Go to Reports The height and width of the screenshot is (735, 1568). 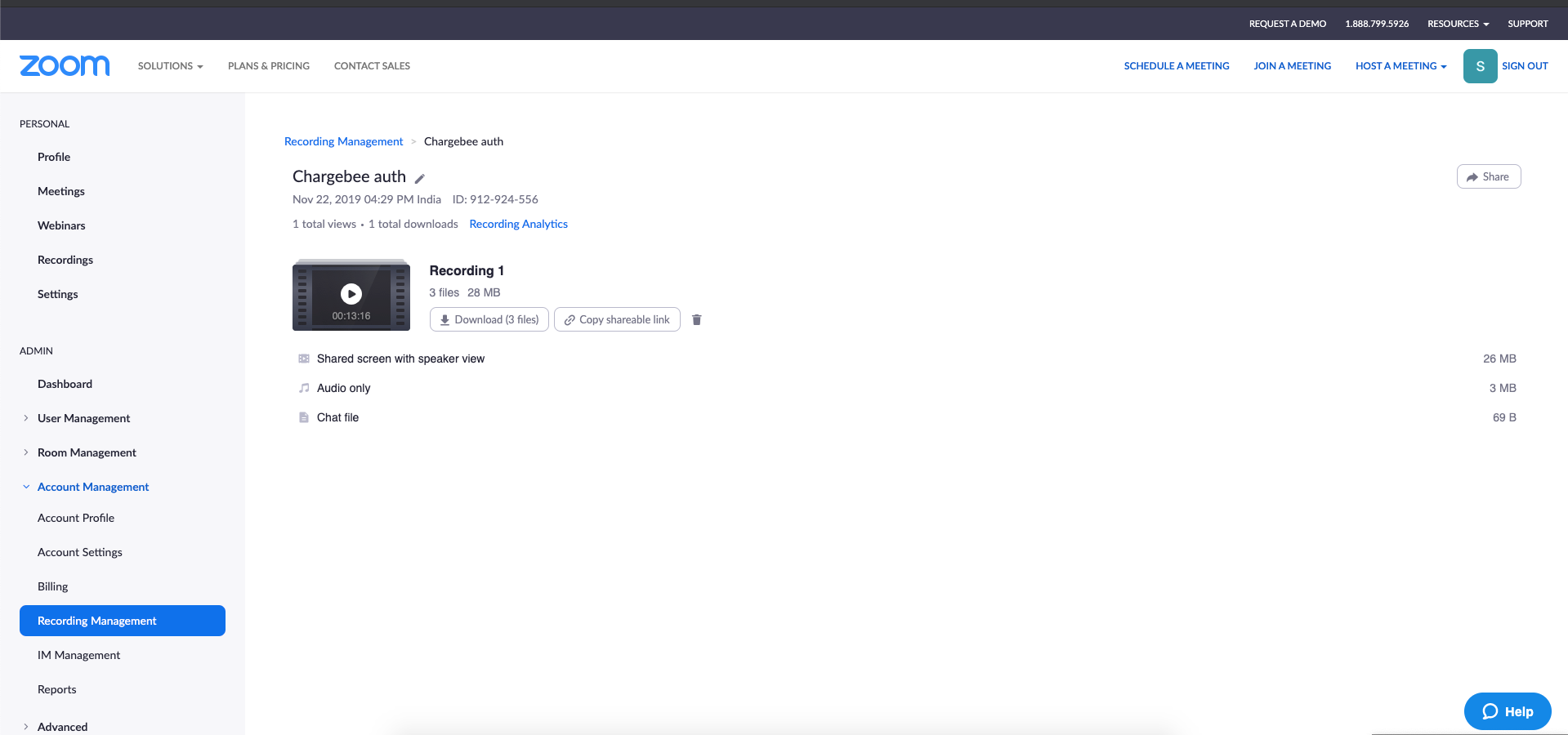coord(57,689)
